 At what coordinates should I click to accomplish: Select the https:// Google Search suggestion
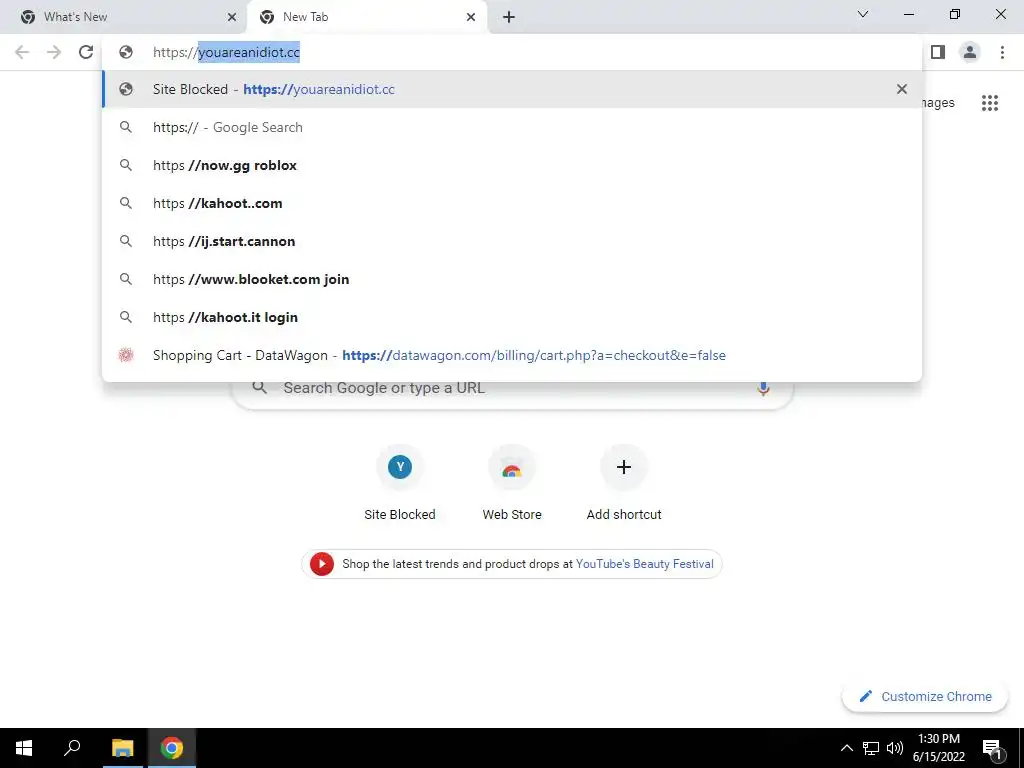click(x=512, y=127)
